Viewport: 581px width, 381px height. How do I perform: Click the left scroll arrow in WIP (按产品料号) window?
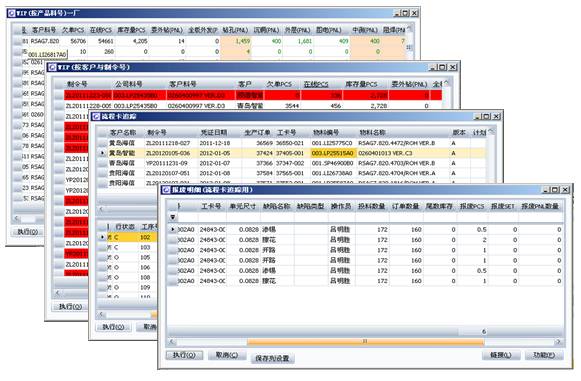coord(16,218)
